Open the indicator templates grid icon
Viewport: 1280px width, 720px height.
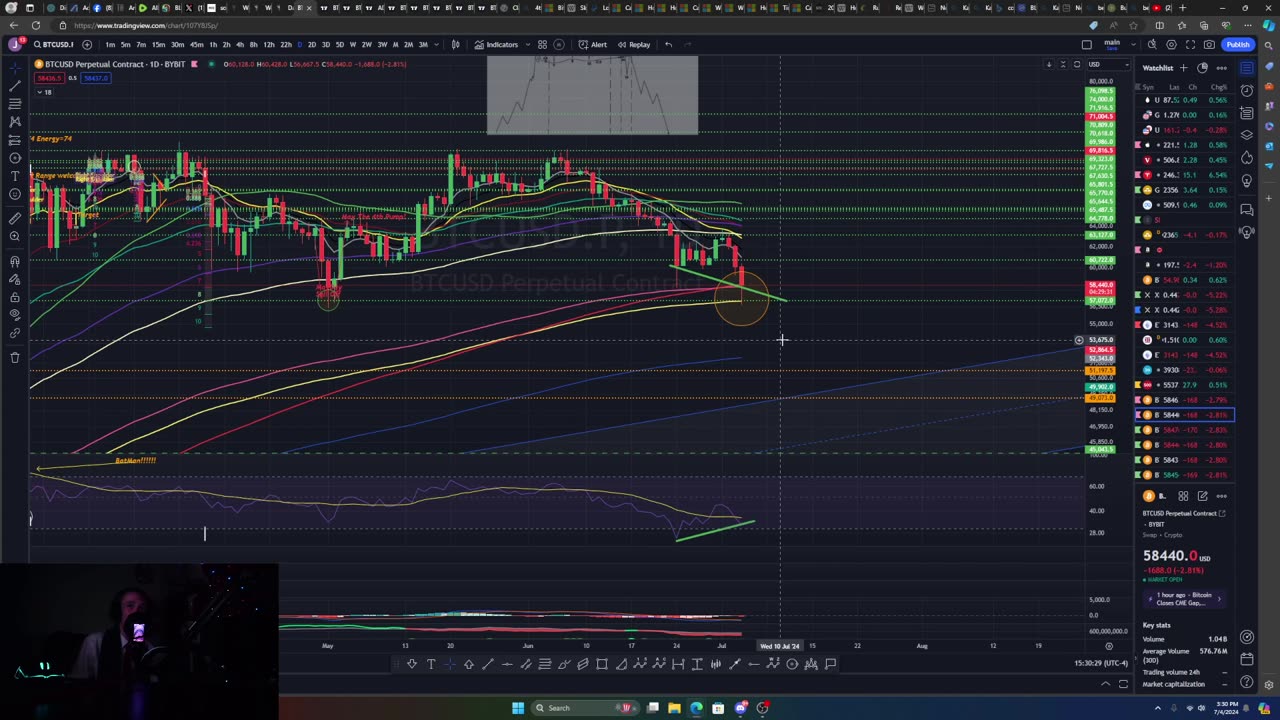[x=542, y=44]
